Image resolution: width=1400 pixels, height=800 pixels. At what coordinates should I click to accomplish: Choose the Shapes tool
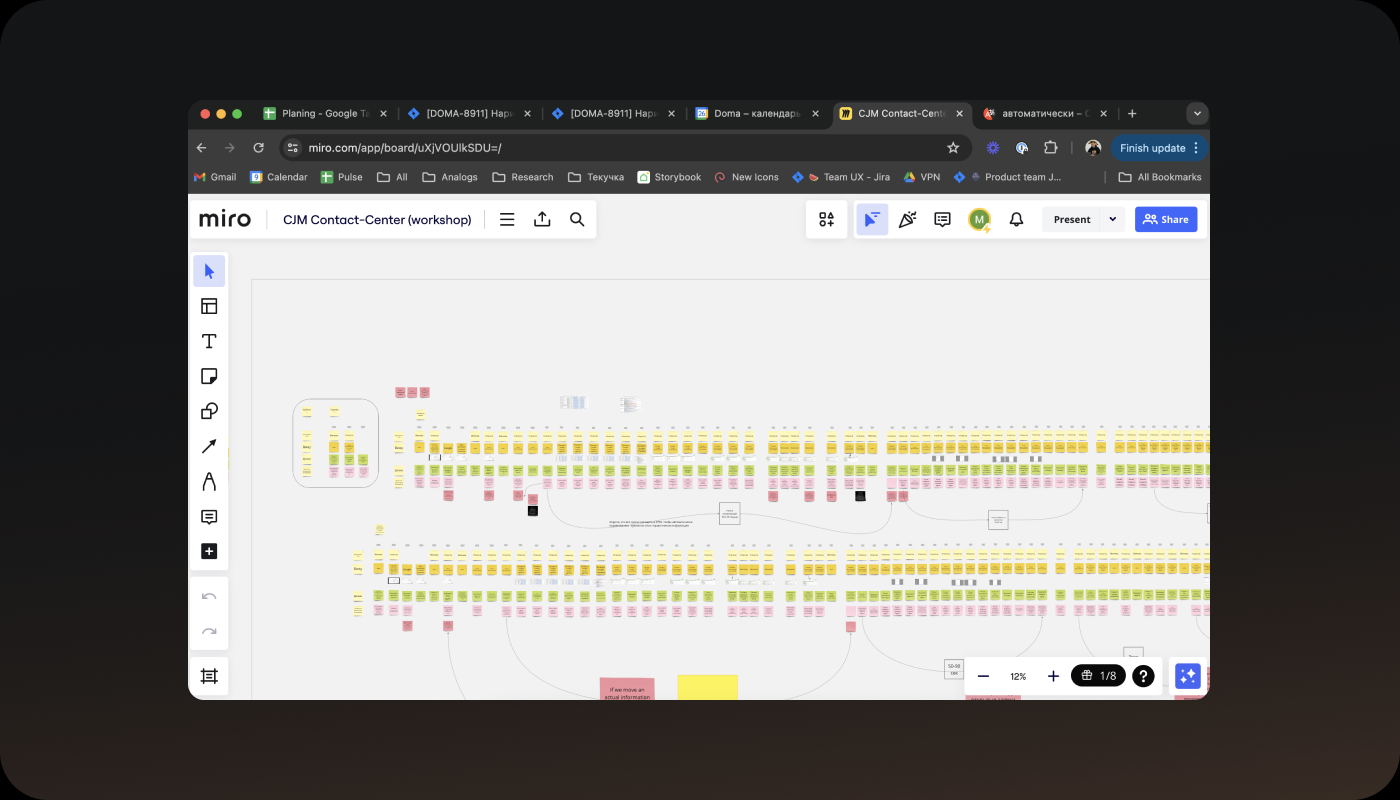click(209, 412)
